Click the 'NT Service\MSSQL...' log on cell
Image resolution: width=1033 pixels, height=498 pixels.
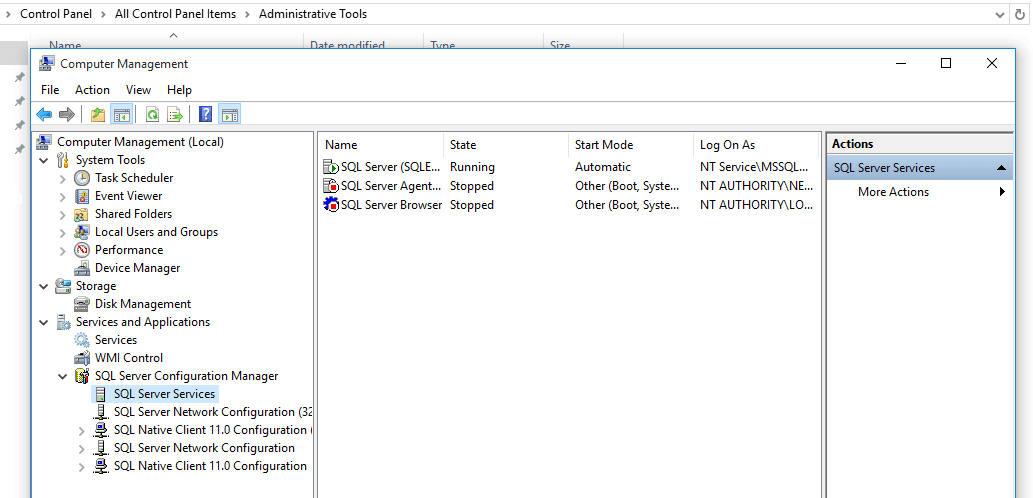coord(756,167)
